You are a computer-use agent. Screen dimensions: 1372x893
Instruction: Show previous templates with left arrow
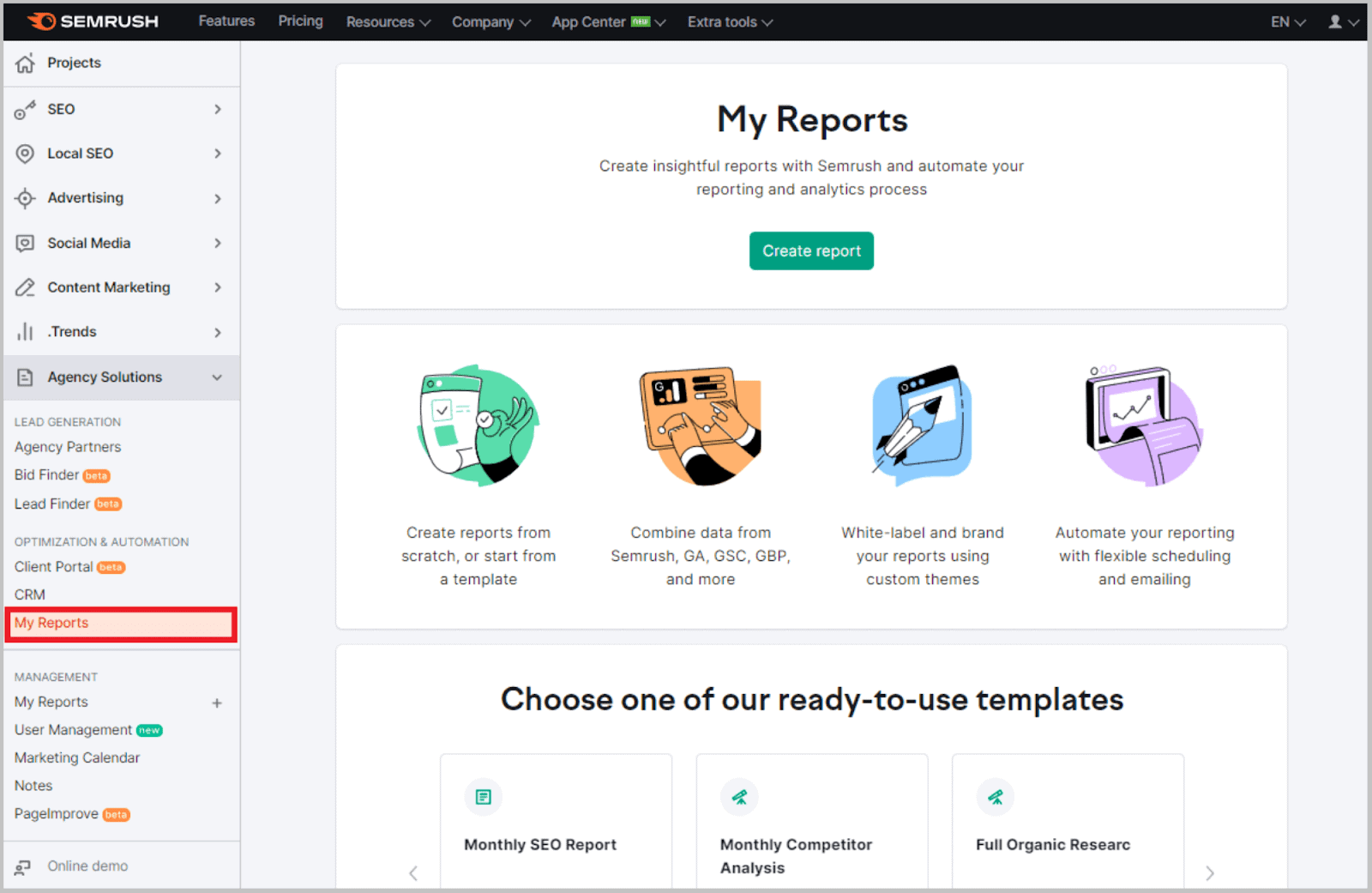point(413,873)
